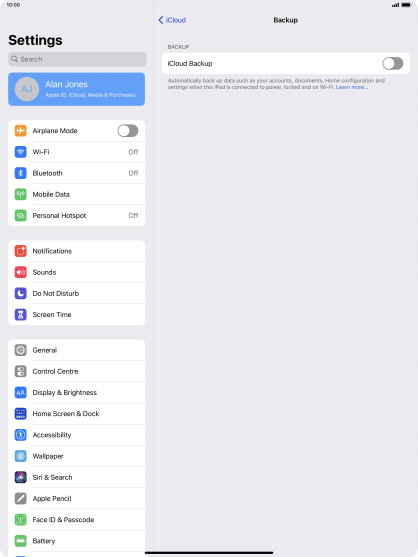Follow the Learn more link
The width and height of the screenshot is (418, 557).
coord(352,87)
